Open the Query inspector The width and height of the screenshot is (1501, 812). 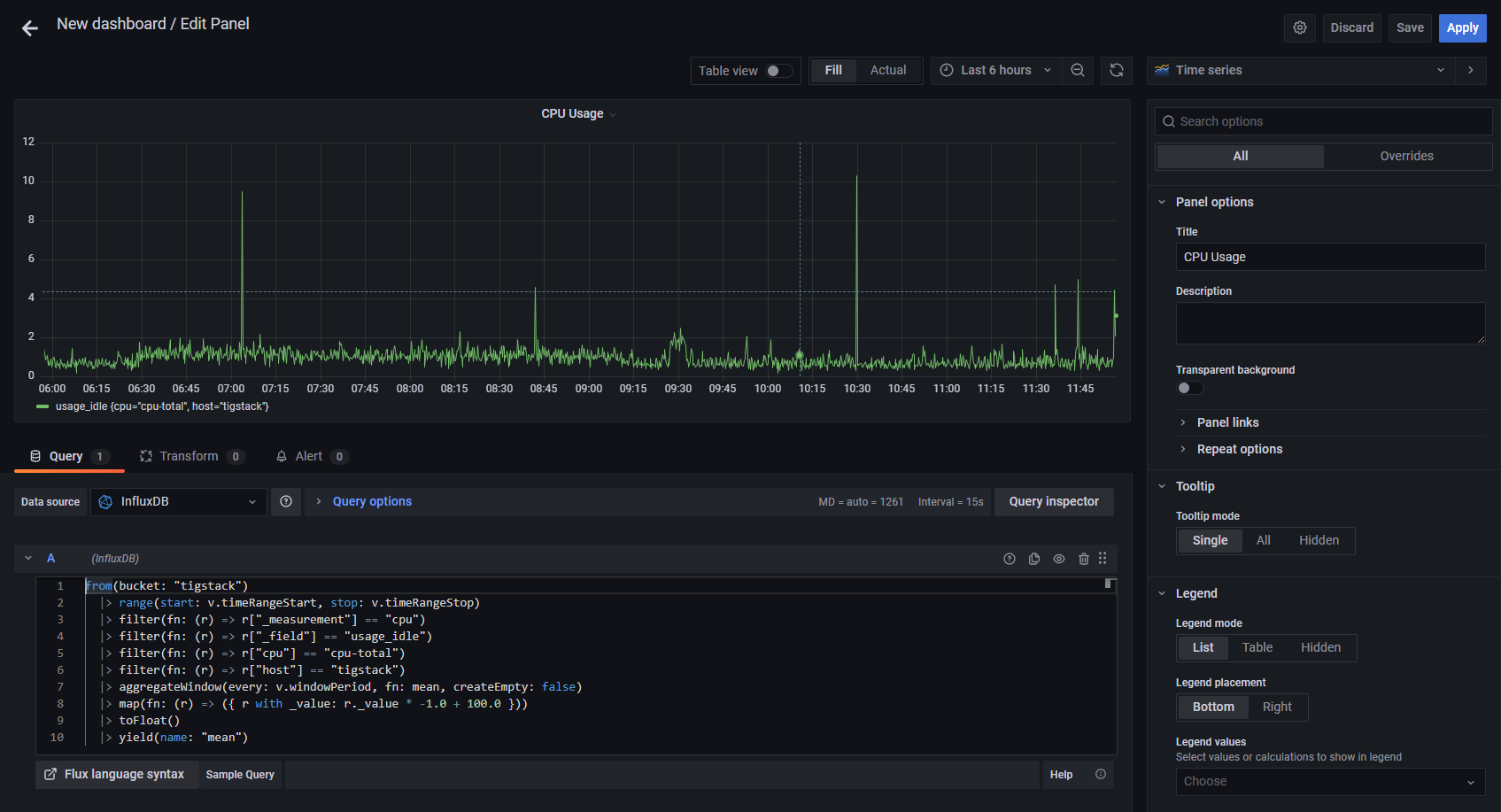(1054, 501)
